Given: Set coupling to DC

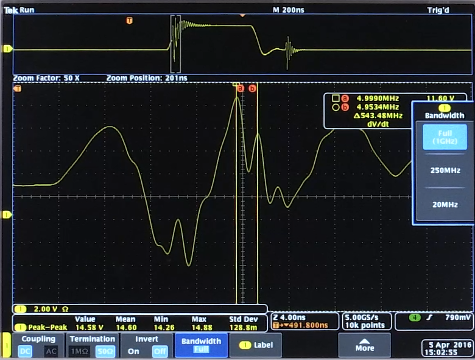Looking at the screenshot, I should coord(25,351).
